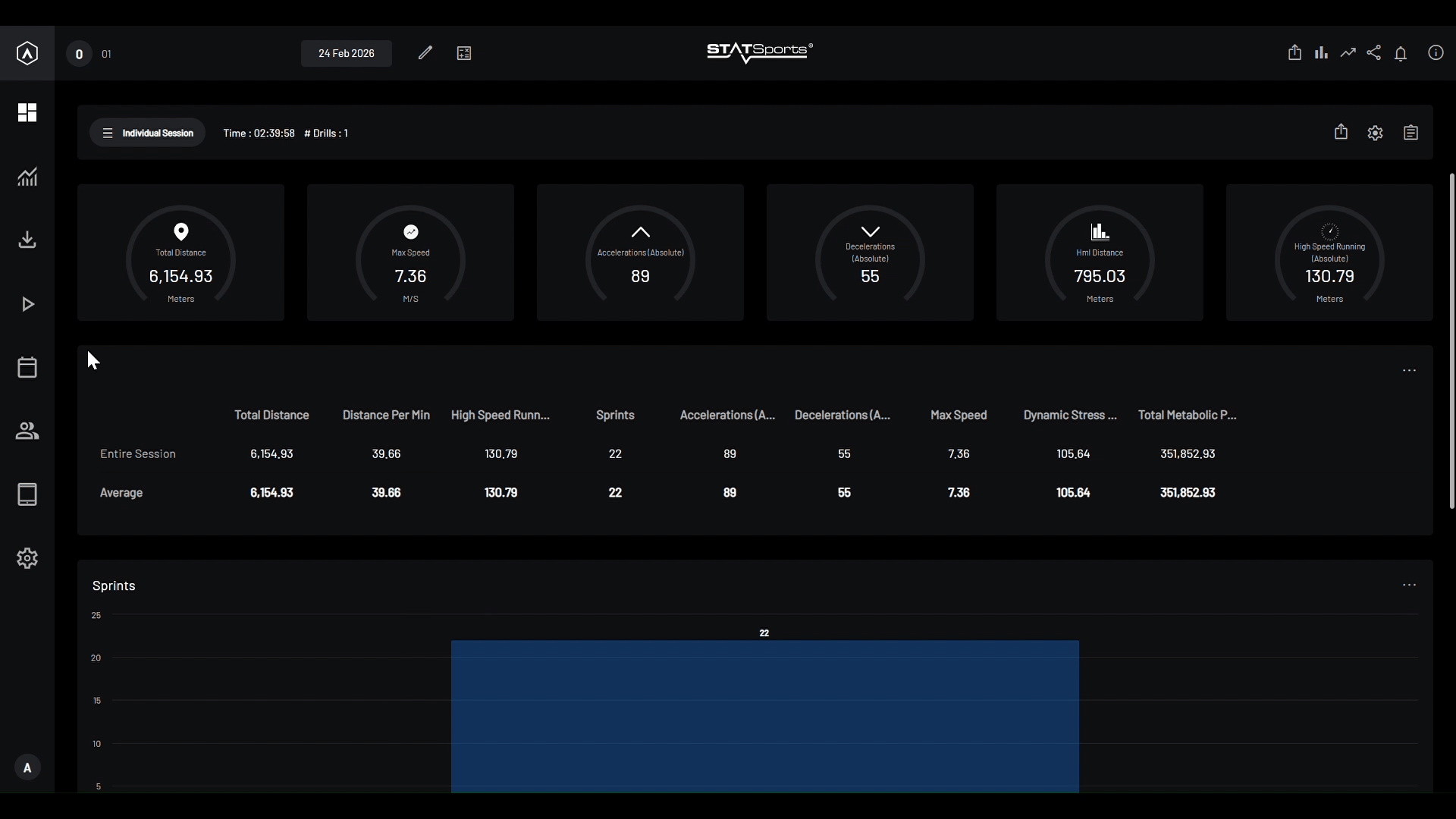This screenshot has width=1456, height=819.
Task: Open the players group icon in sidebar
Action: coord(27,431)
